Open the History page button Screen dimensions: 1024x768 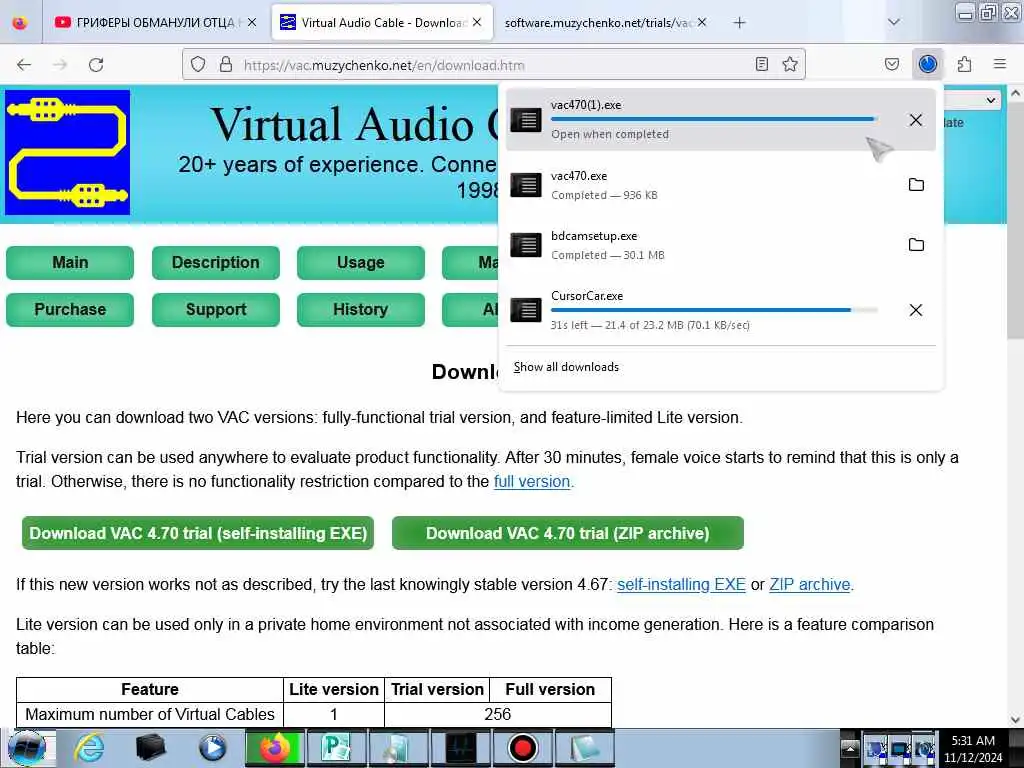click(360, 310)
